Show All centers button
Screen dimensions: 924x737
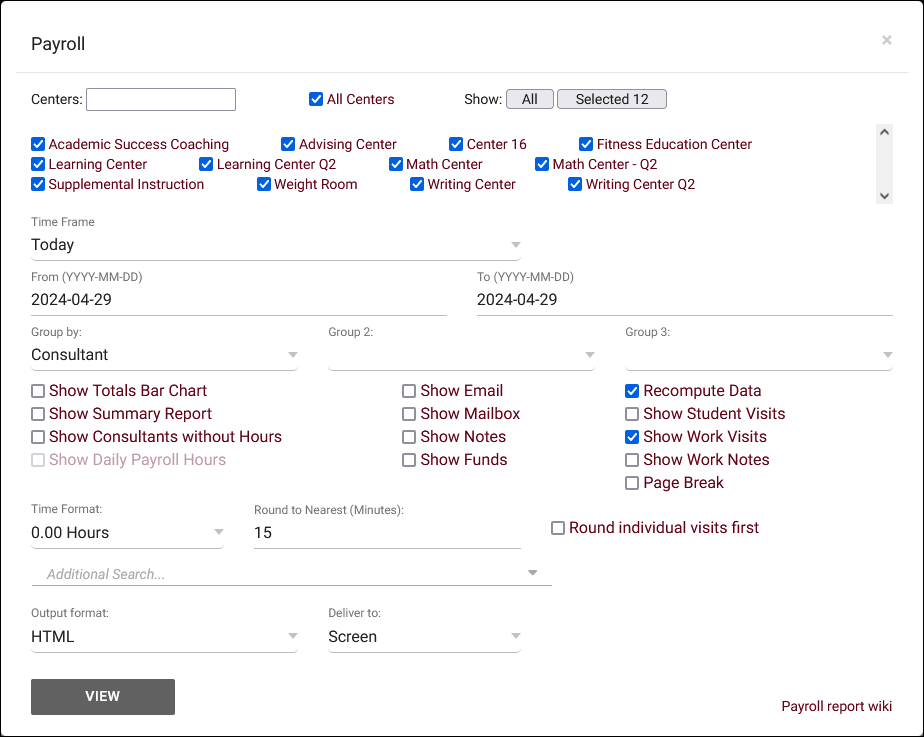530,99
